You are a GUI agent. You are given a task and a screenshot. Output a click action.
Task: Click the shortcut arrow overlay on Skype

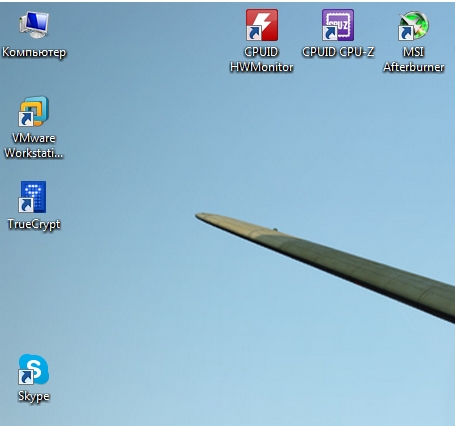click(x=26, y=377)
